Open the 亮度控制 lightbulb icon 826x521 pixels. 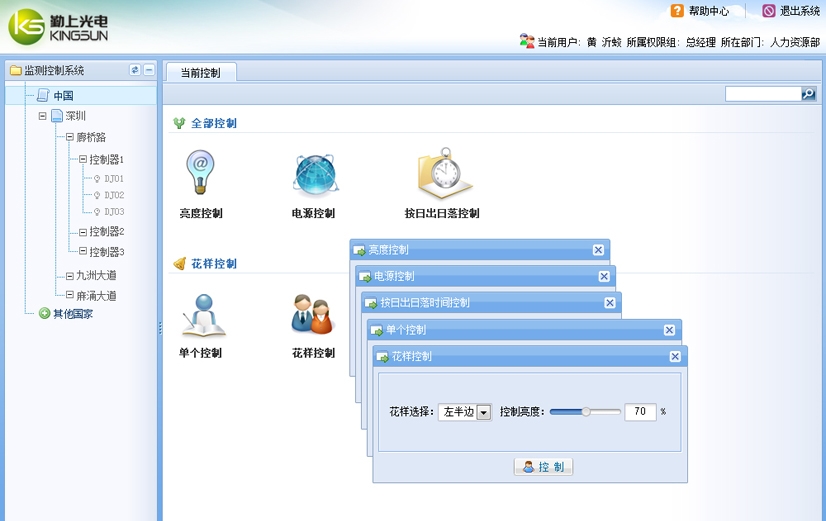click(200, 173)
